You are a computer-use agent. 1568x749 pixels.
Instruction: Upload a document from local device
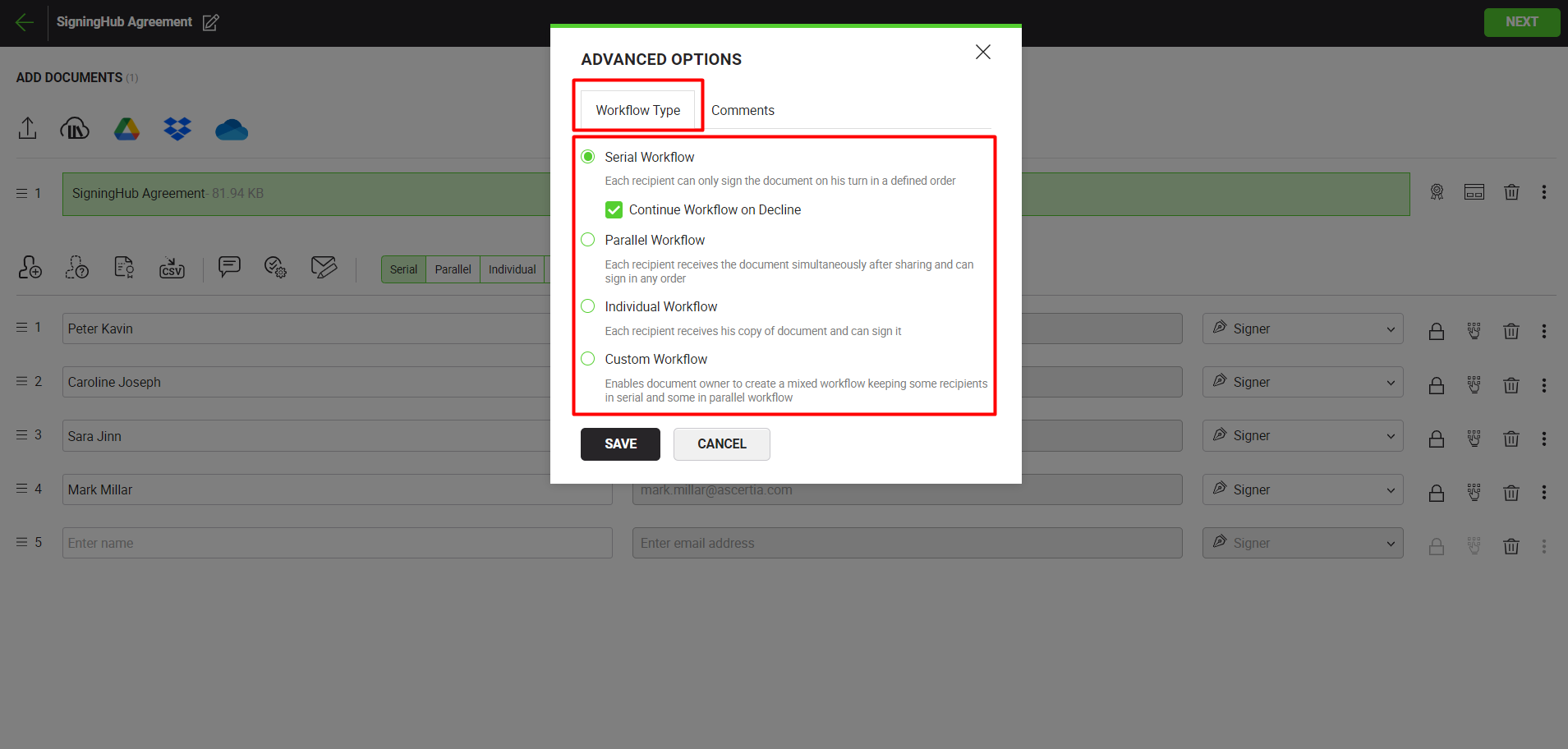(27, 128)
